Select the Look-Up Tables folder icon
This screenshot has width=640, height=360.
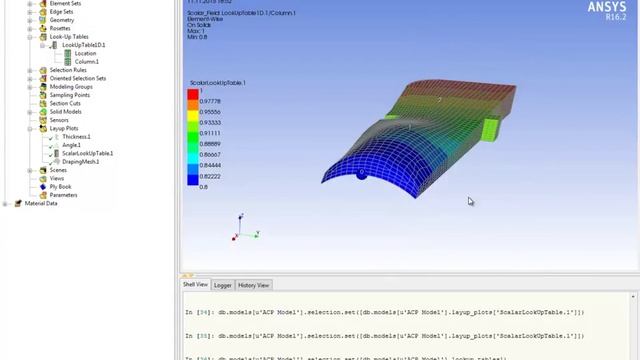(x=43, y=37)
